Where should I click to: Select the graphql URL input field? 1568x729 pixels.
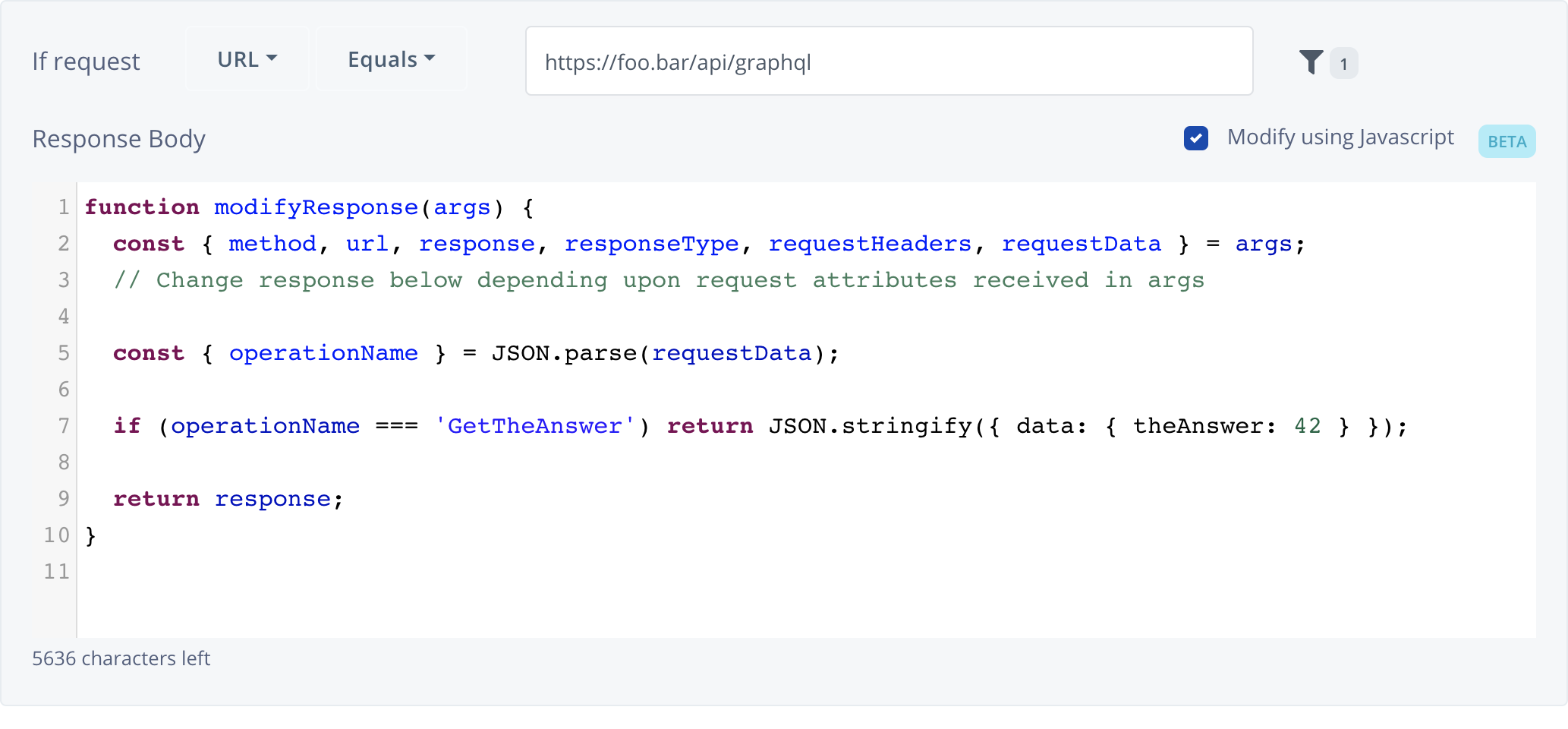click(888, 62)
